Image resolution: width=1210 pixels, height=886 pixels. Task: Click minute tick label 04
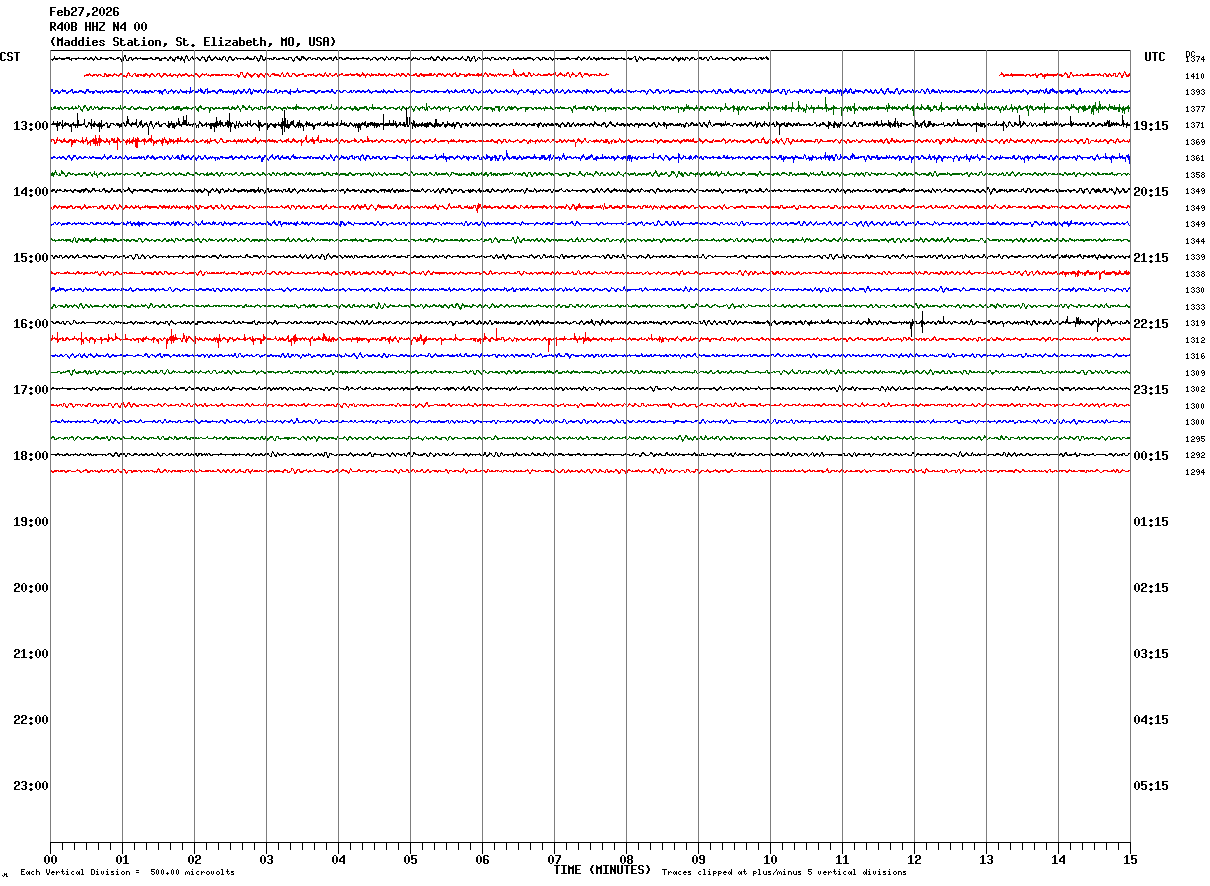click(x=338, y=859)
